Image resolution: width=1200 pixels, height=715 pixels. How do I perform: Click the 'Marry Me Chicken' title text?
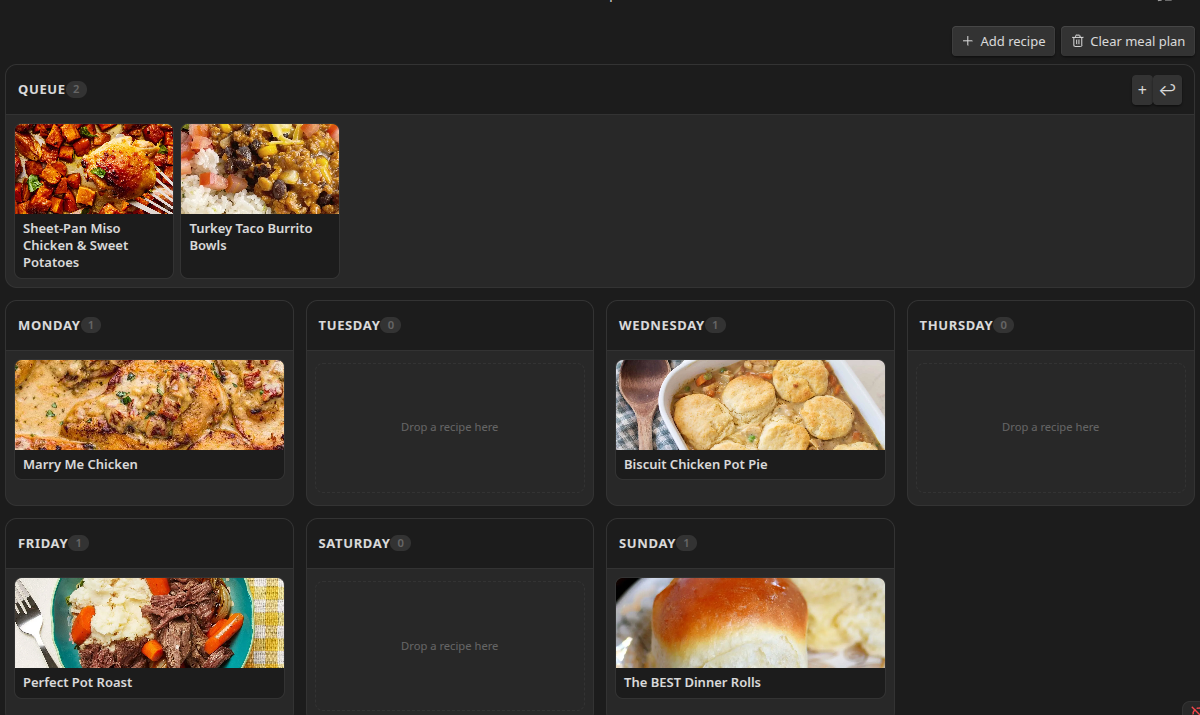tap(80, 465)
